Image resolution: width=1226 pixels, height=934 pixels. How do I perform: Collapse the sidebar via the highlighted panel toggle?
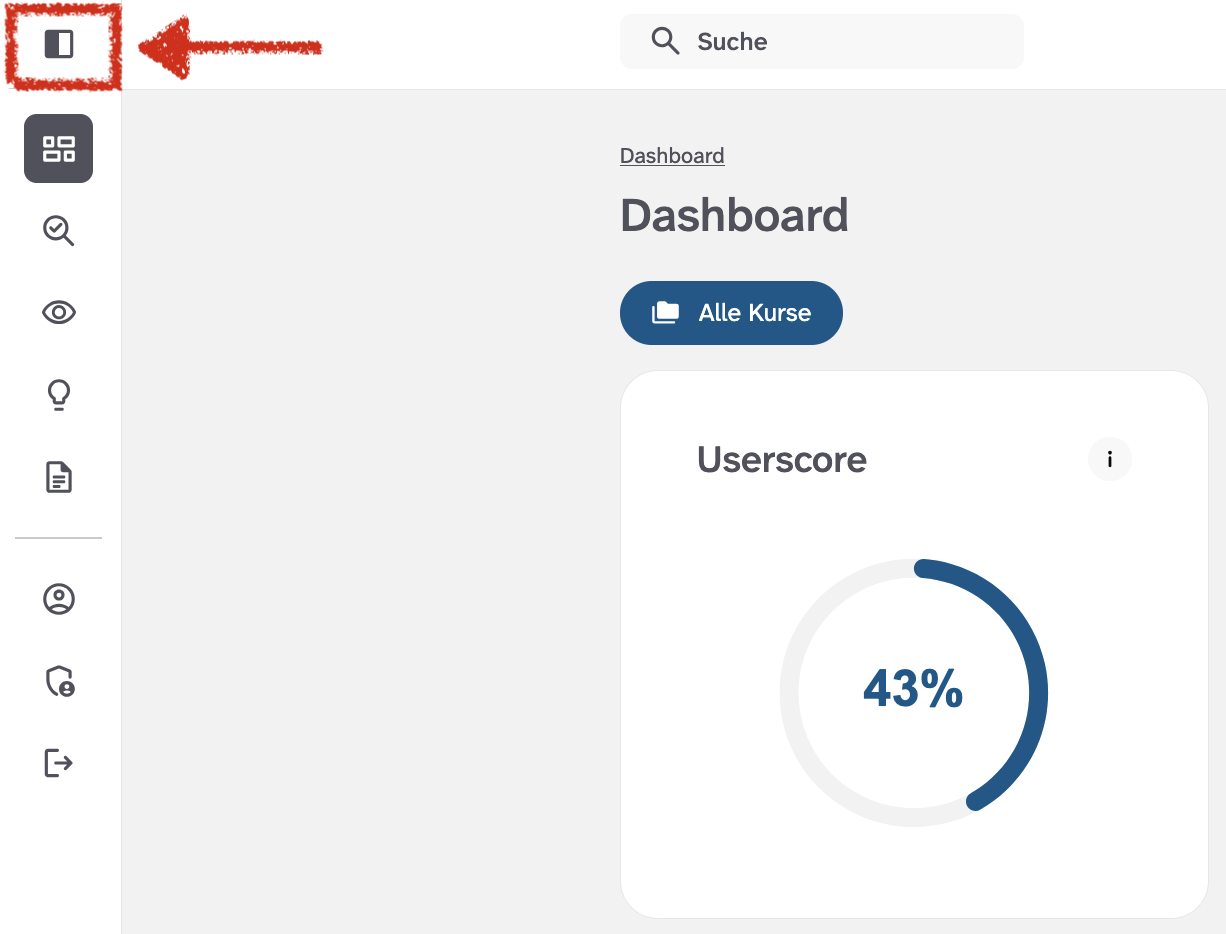click(60, 44)
